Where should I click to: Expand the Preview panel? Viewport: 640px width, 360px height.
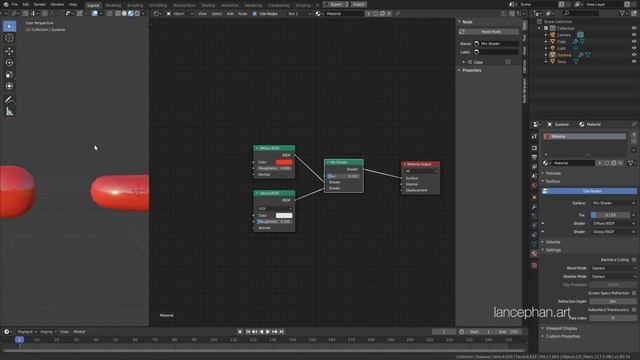pos(553,173)
